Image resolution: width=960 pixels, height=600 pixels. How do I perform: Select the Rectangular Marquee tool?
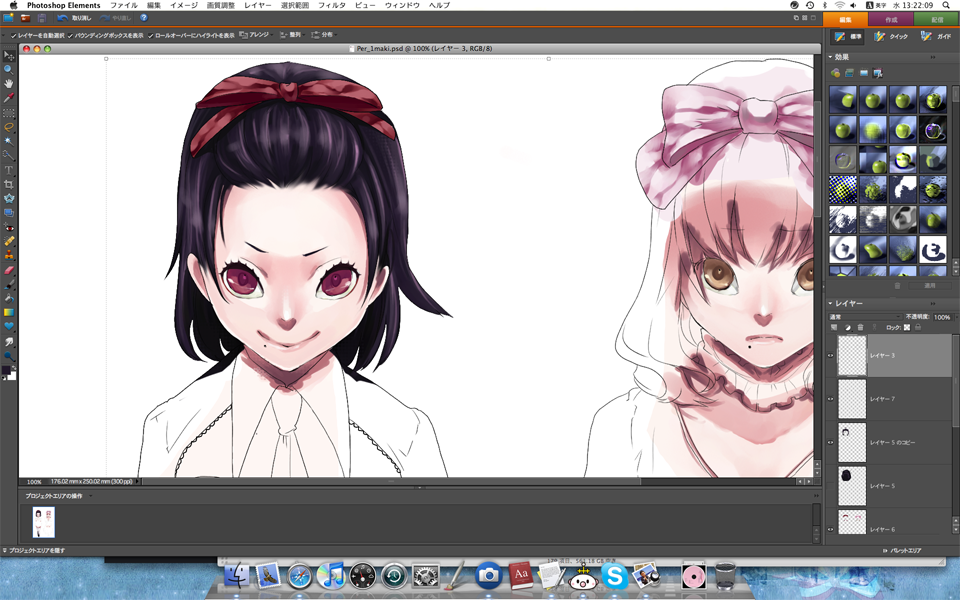9,113
